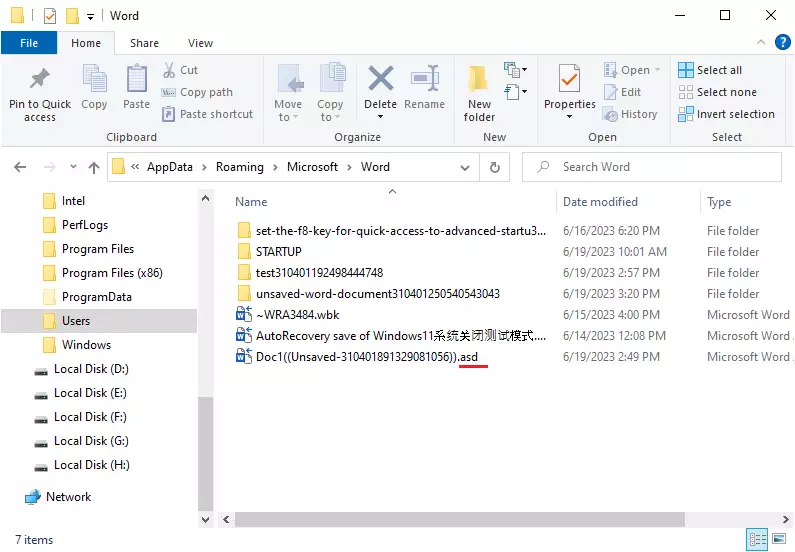This screenshot has height=552, width=795.
Task: Click the Up directory arrow
Action: pyautogui.click(x=94, y=168)
